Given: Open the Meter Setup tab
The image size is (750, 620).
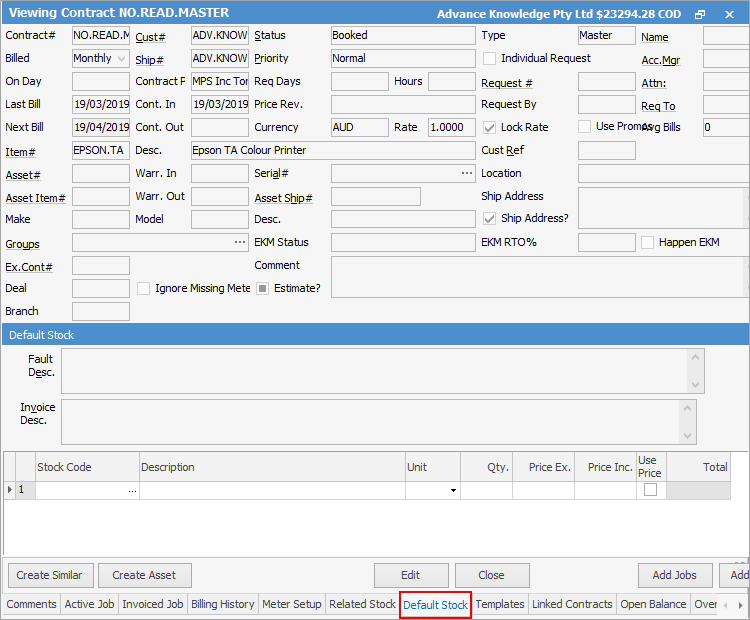Looking at the screenshot, I should tap(292, 604).
